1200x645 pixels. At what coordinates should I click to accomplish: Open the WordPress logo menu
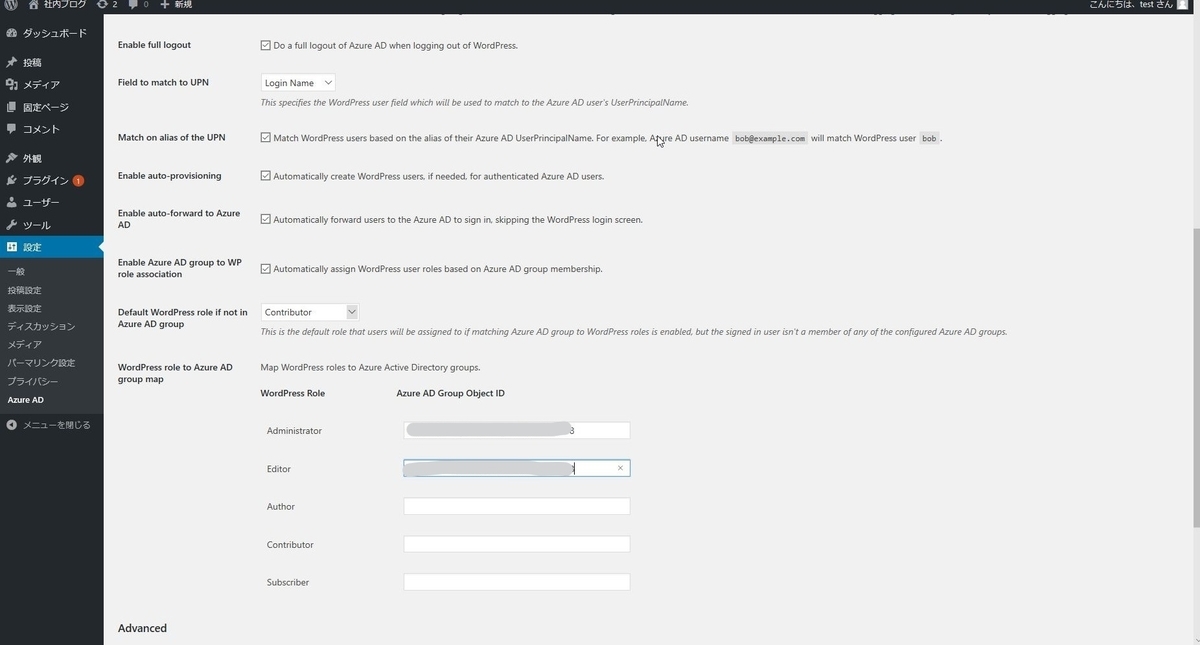(11, 5)
